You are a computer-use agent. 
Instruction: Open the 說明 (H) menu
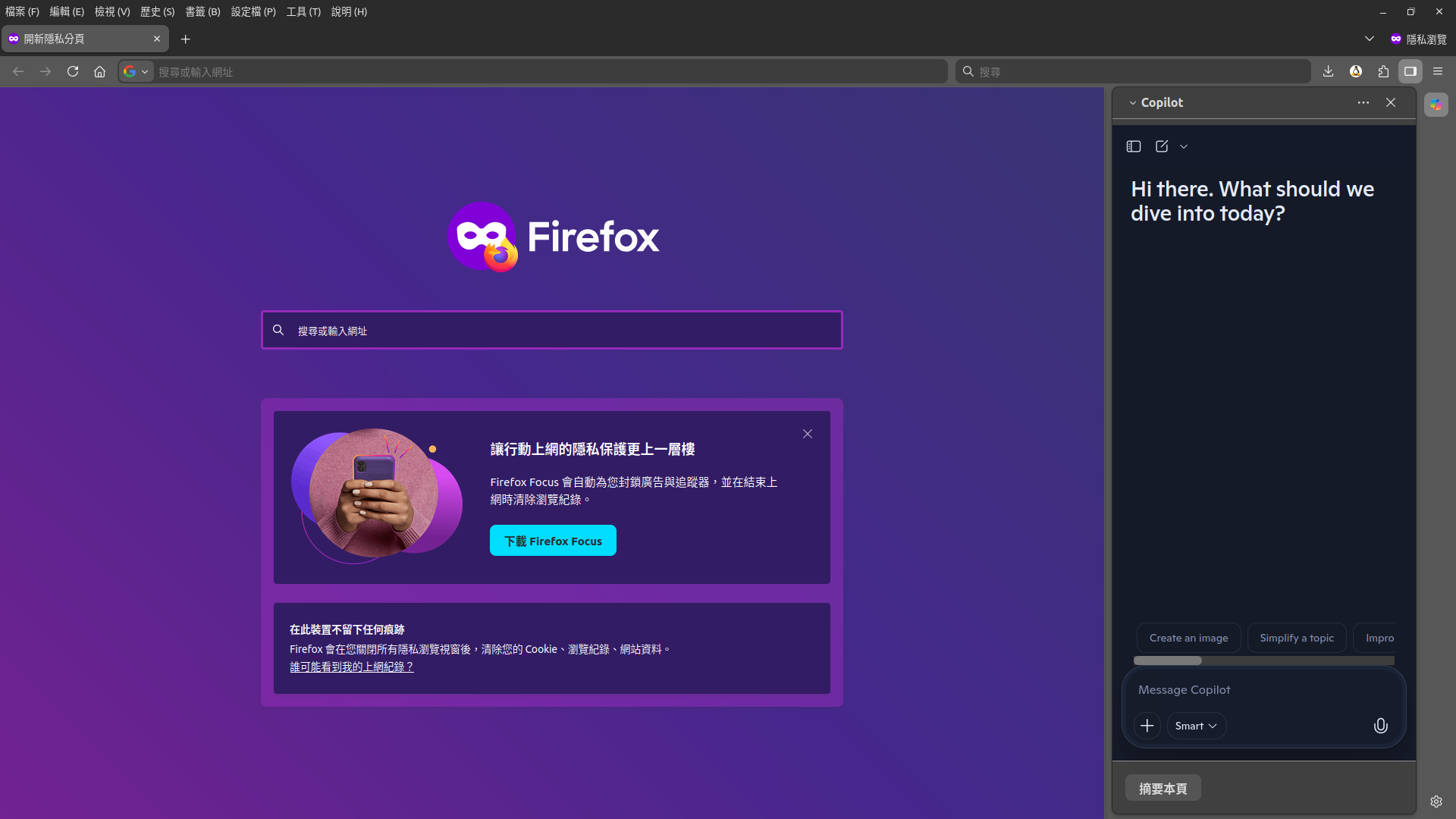[349, 11]
